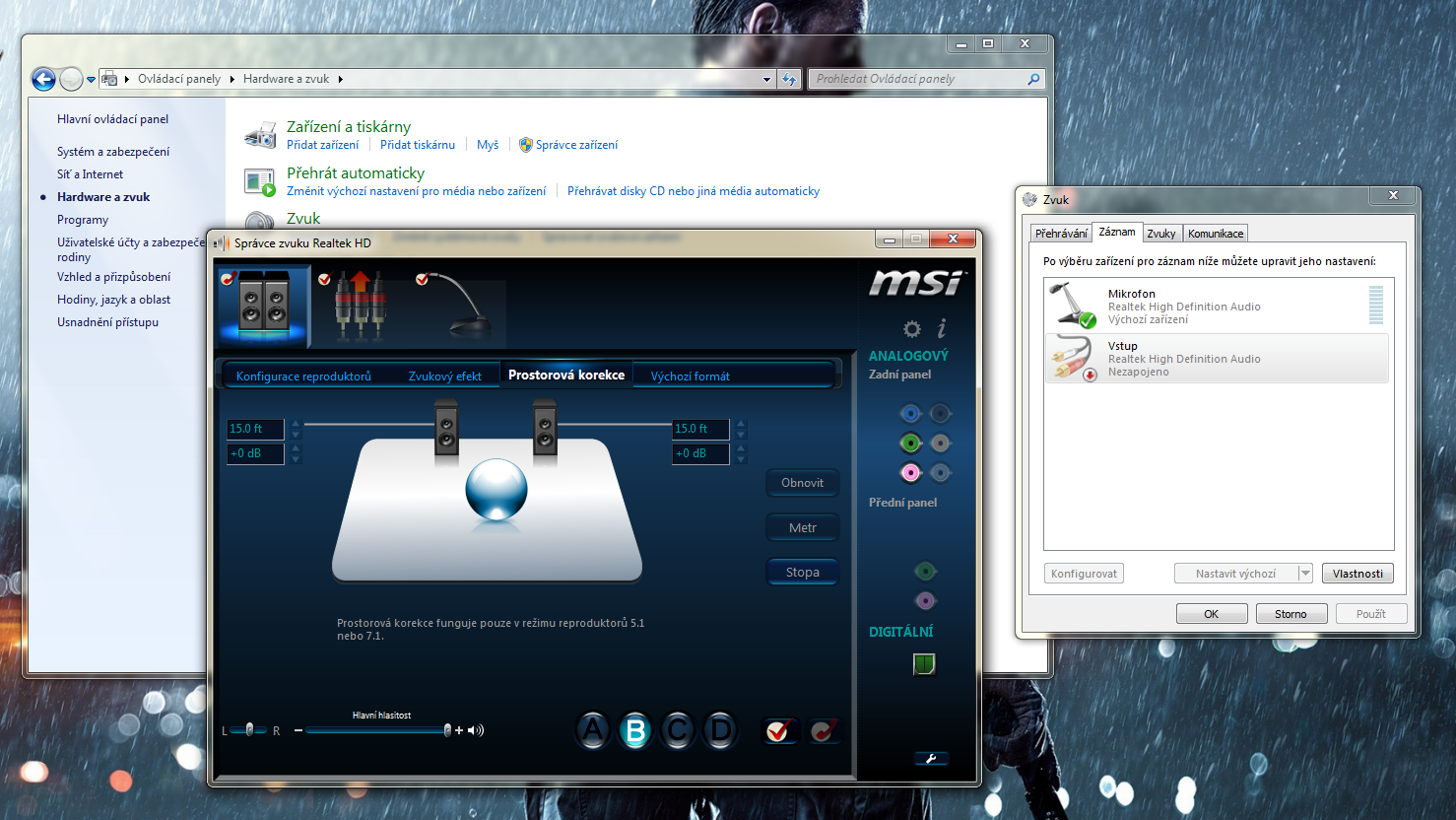Choose preset B in Realtek manager
This screenshot has width=1456, height=820.
tap(635, 730)
